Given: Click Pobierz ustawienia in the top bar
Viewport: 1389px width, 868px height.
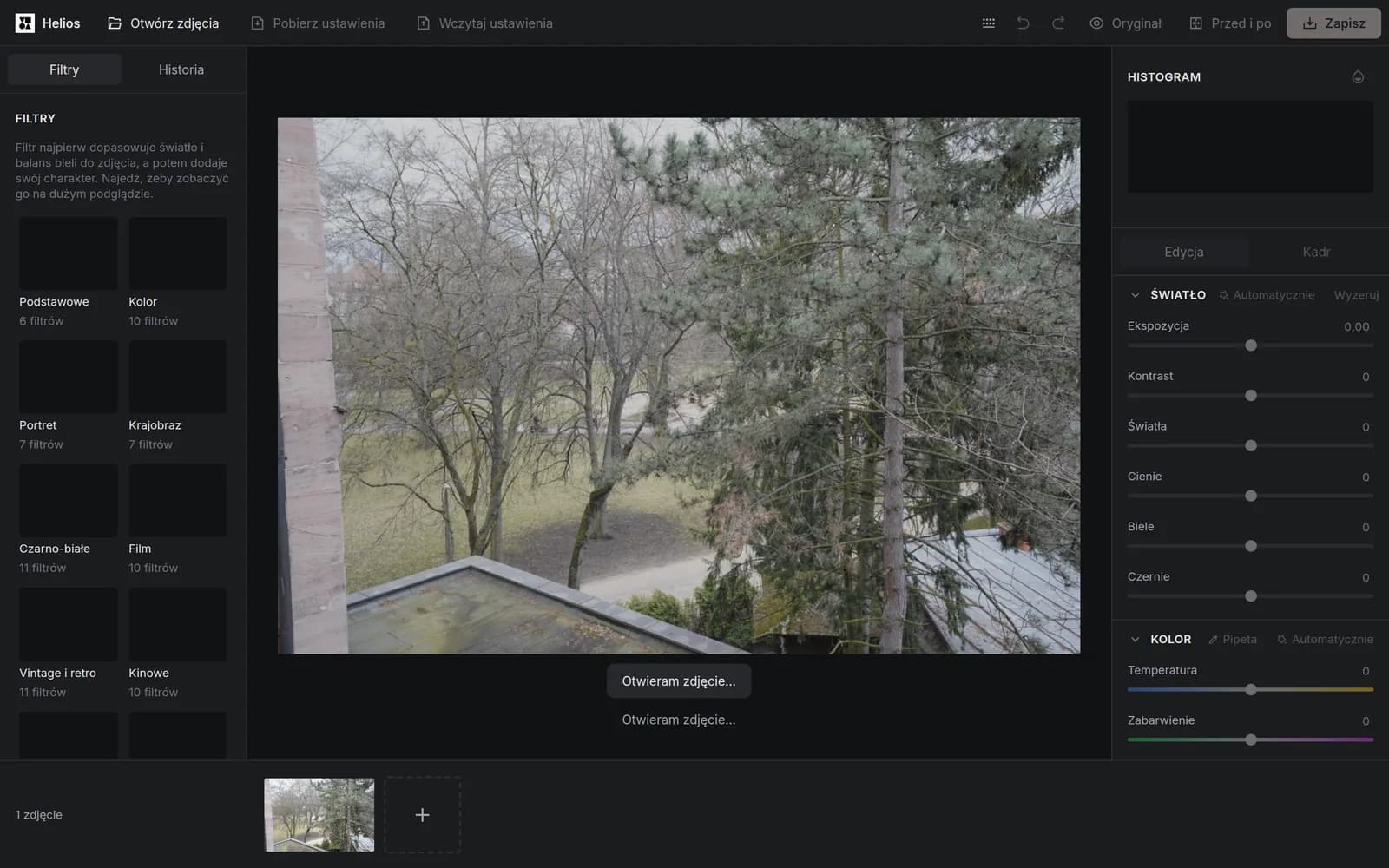Looking at the screenshot, I should [x=318, y=23].
